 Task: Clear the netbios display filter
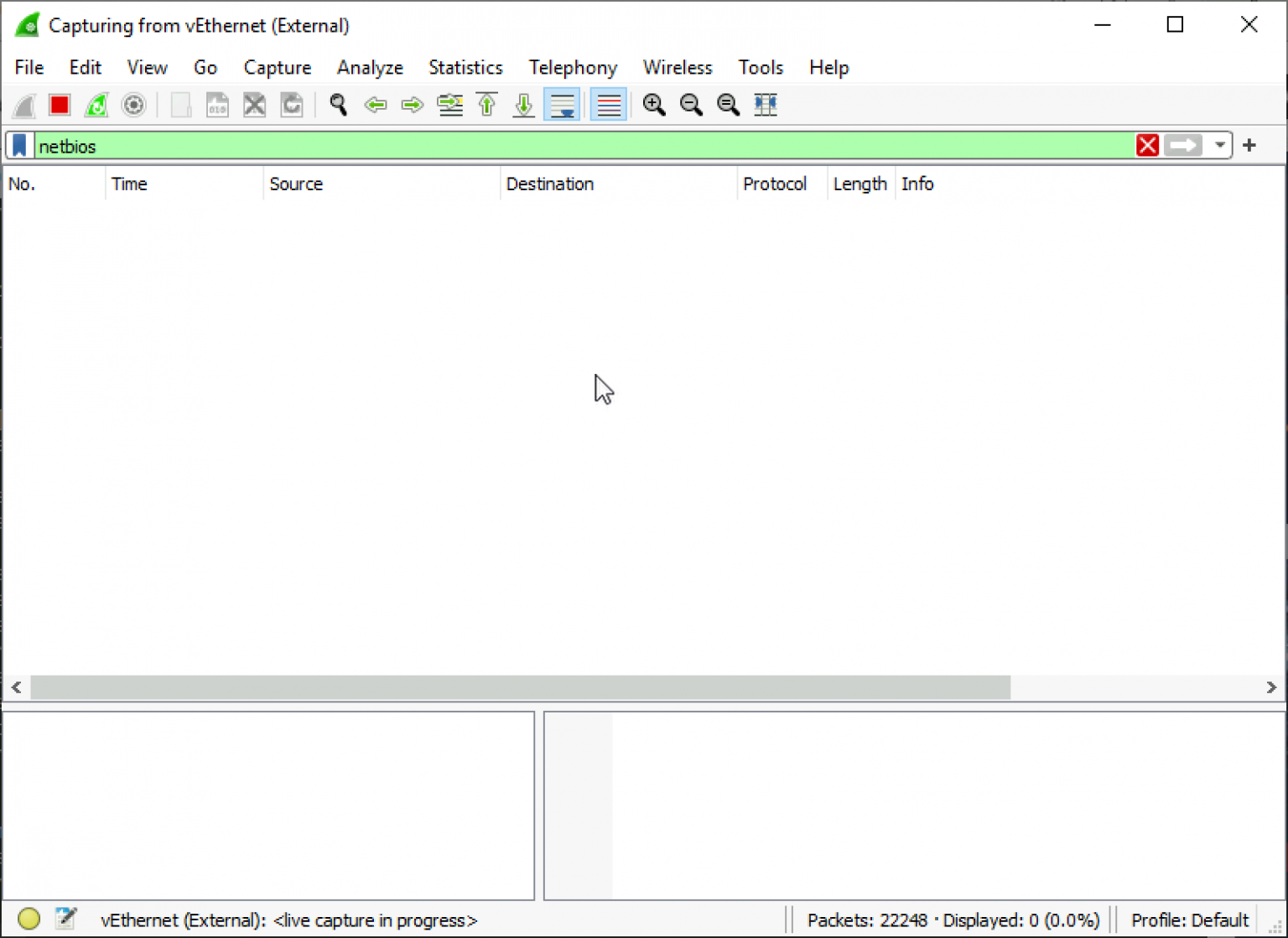(x=1147, y=145)
